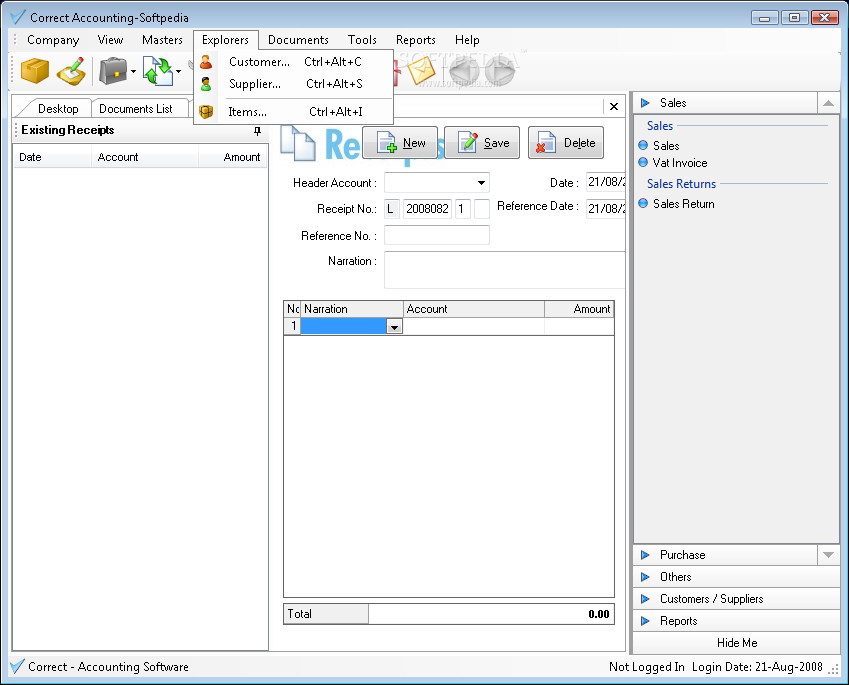
Task: Click the Not Logged In status text
Action: [x=646, y=667]
